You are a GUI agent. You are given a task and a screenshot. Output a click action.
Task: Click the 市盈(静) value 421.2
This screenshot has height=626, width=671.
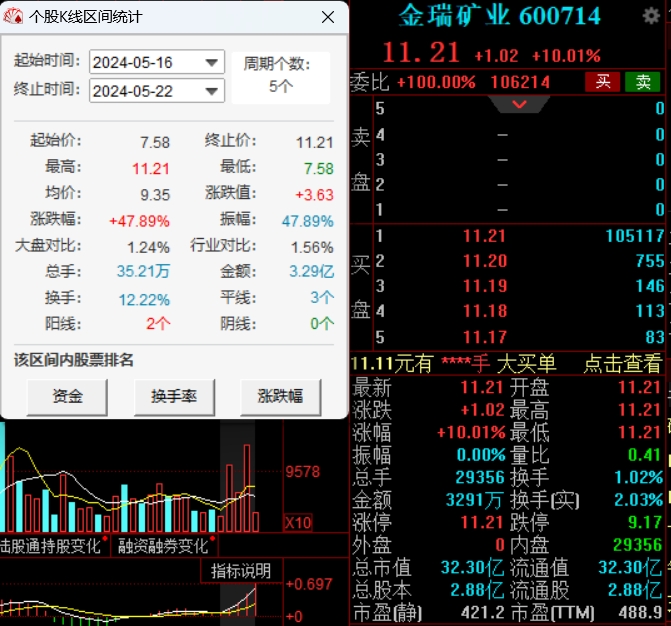tap(483, 613)
